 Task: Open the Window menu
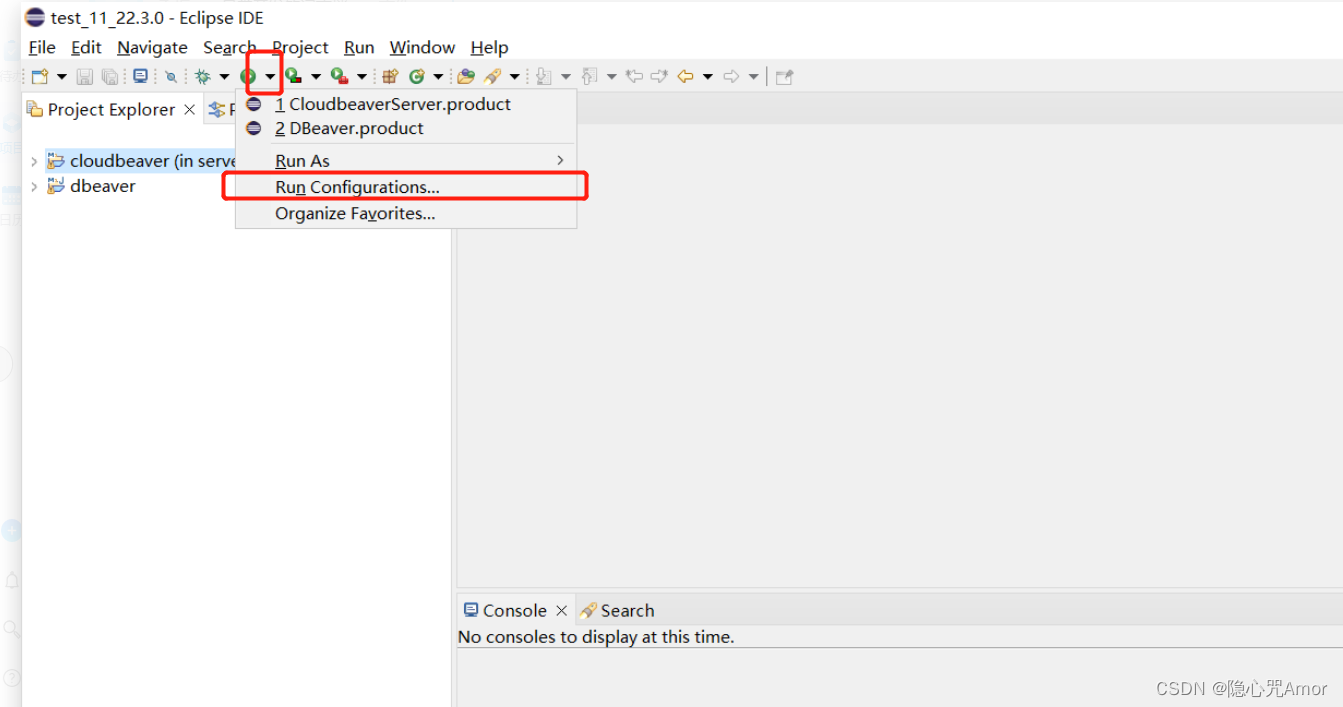click(x=422, y=47)
